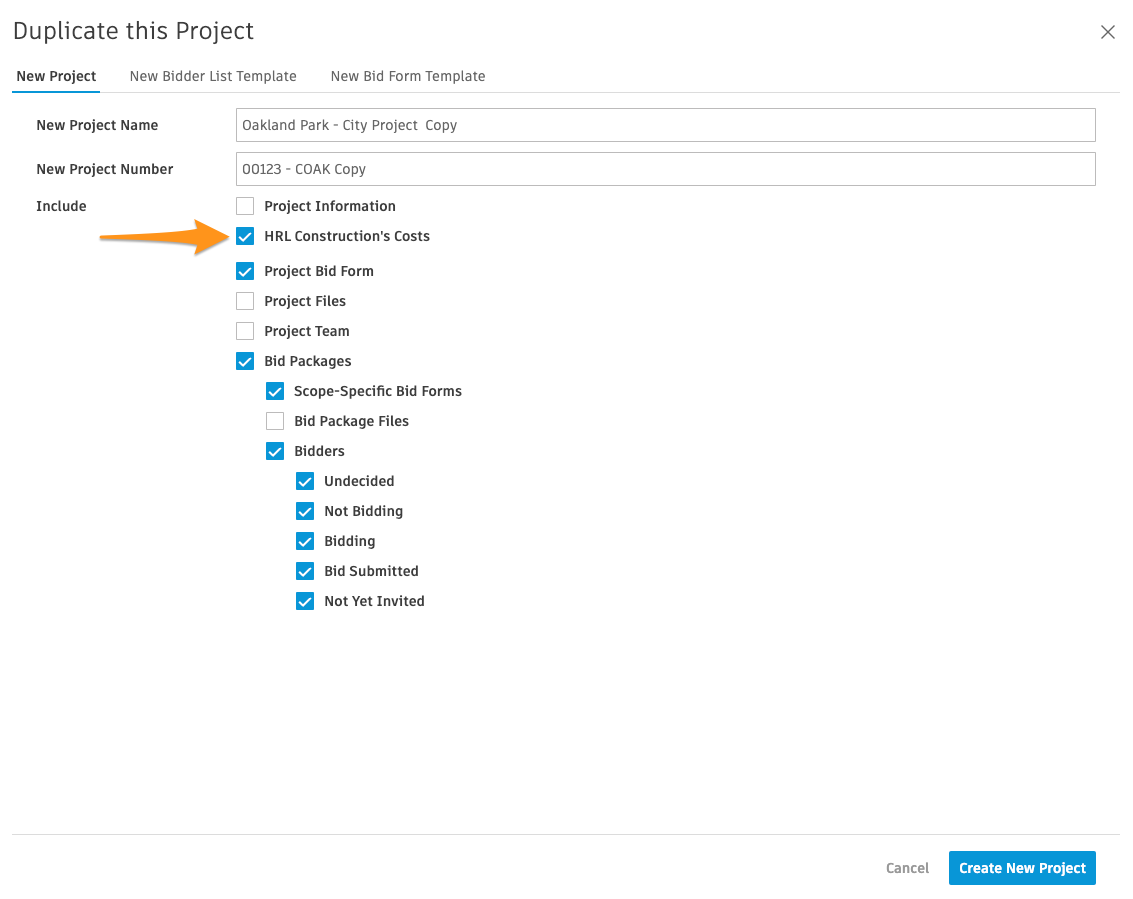This screenshot has width=1133, height=899.
Task: Click the 'Project Team' label text
Action: (x=306, y=331)
